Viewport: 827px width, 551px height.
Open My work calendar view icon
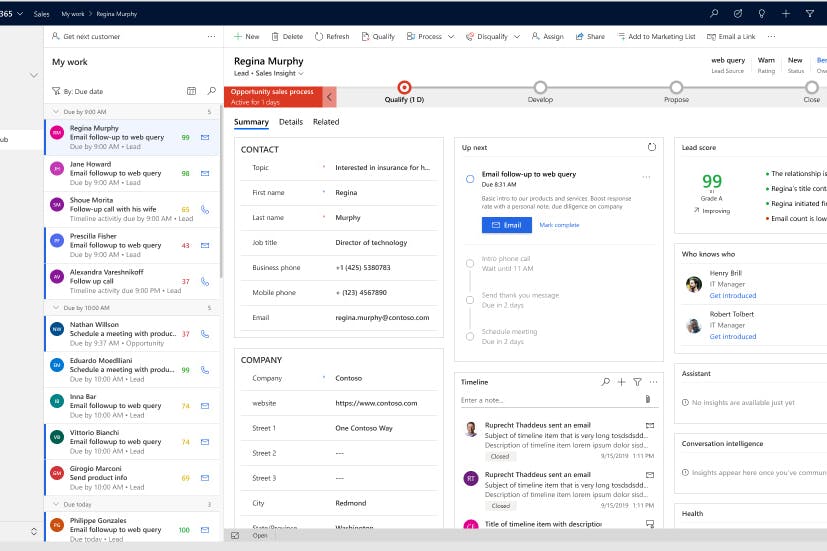191,91
